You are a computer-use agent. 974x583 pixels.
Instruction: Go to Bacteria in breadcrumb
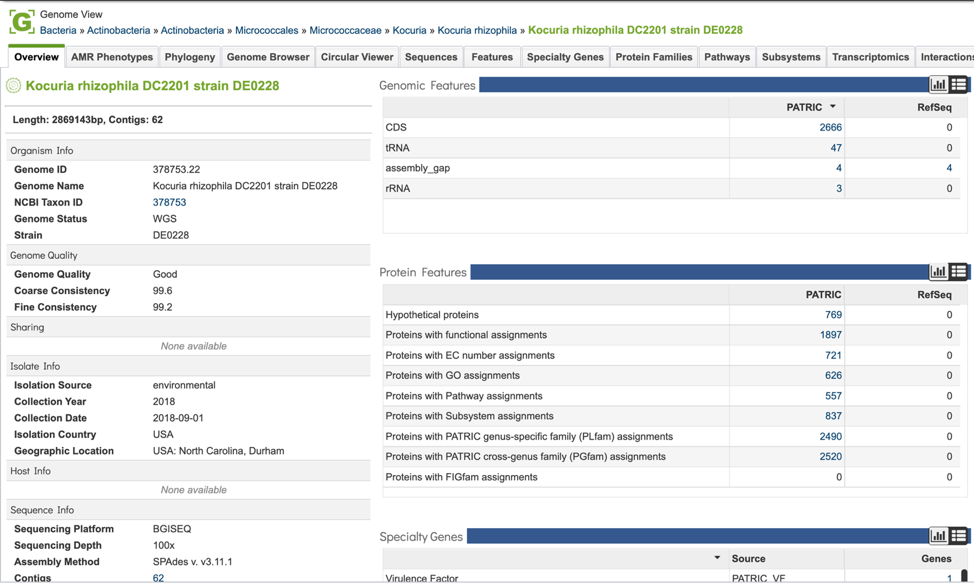(58, 30)
